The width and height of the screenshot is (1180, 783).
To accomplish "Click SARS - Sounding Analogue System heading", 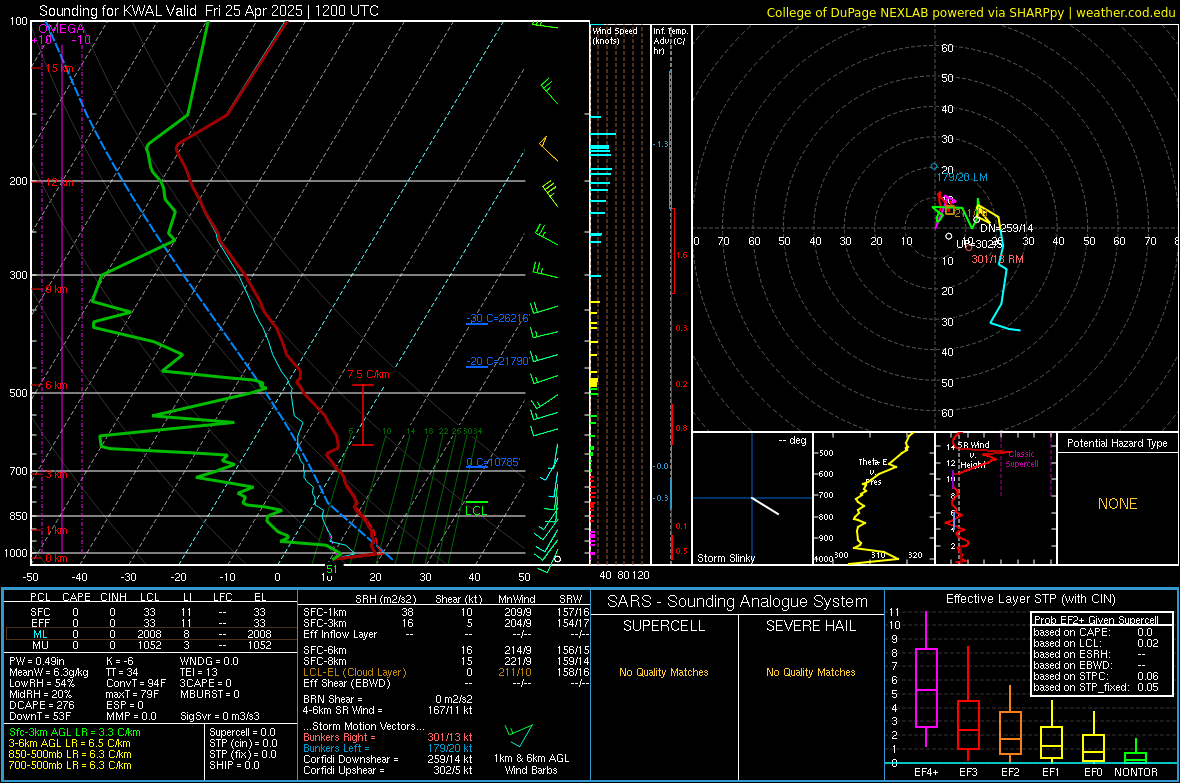I will click(x=738, y=602).
